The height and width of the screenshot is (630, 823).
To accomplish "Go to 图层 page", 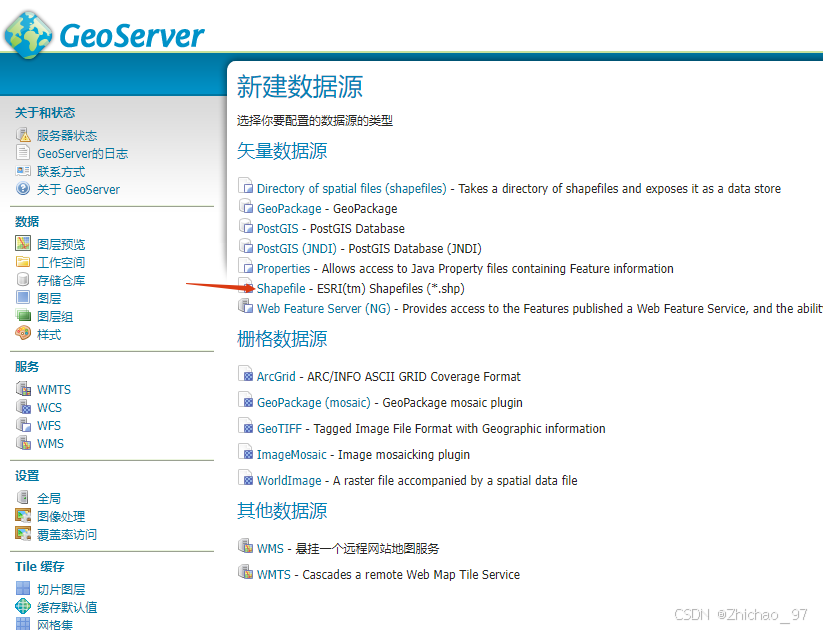I will point(49,298).
